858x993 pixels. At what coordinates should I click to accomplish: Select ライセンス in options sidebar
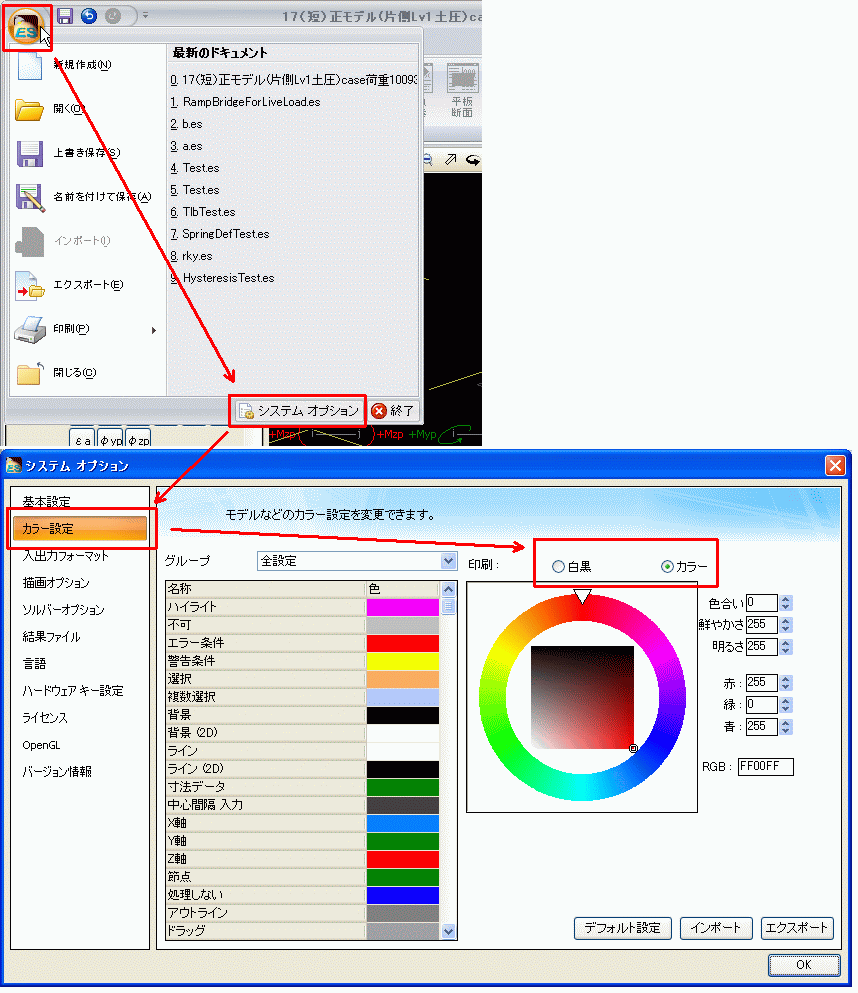point(45,718)
